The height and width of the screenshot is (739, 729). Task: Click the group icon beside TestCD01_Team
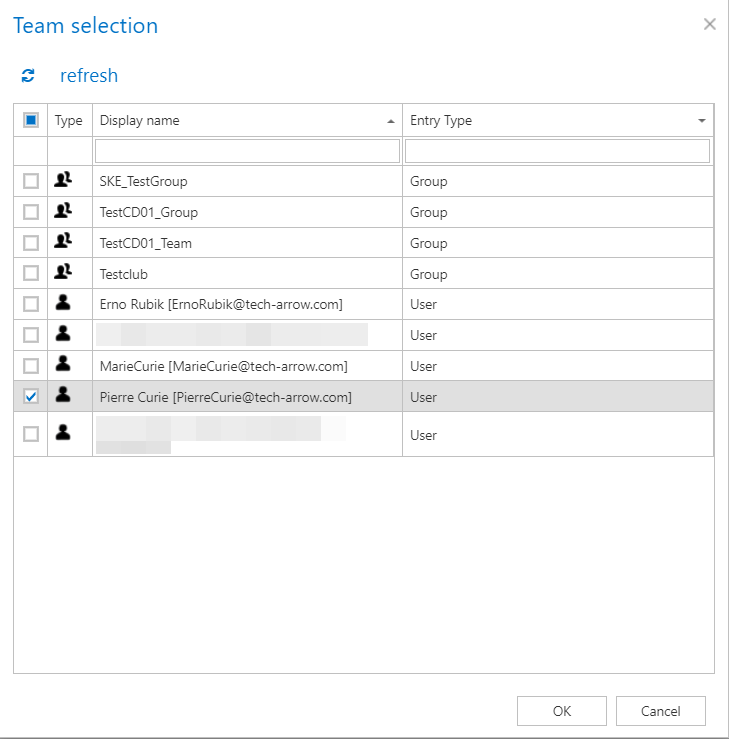(63, 243)
